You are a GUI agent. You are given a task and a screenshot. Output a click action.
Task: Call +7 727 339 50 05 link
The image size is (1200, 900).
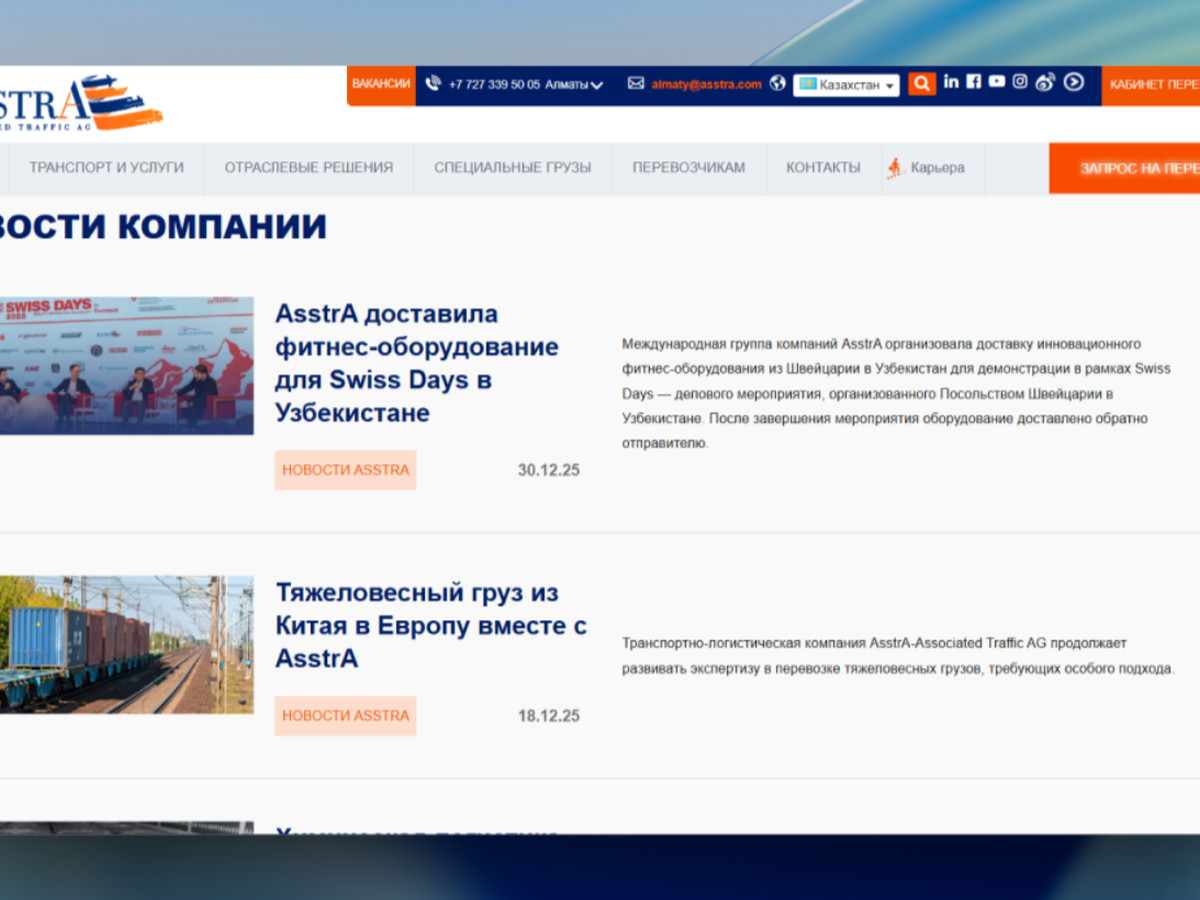tap(494, 85)
